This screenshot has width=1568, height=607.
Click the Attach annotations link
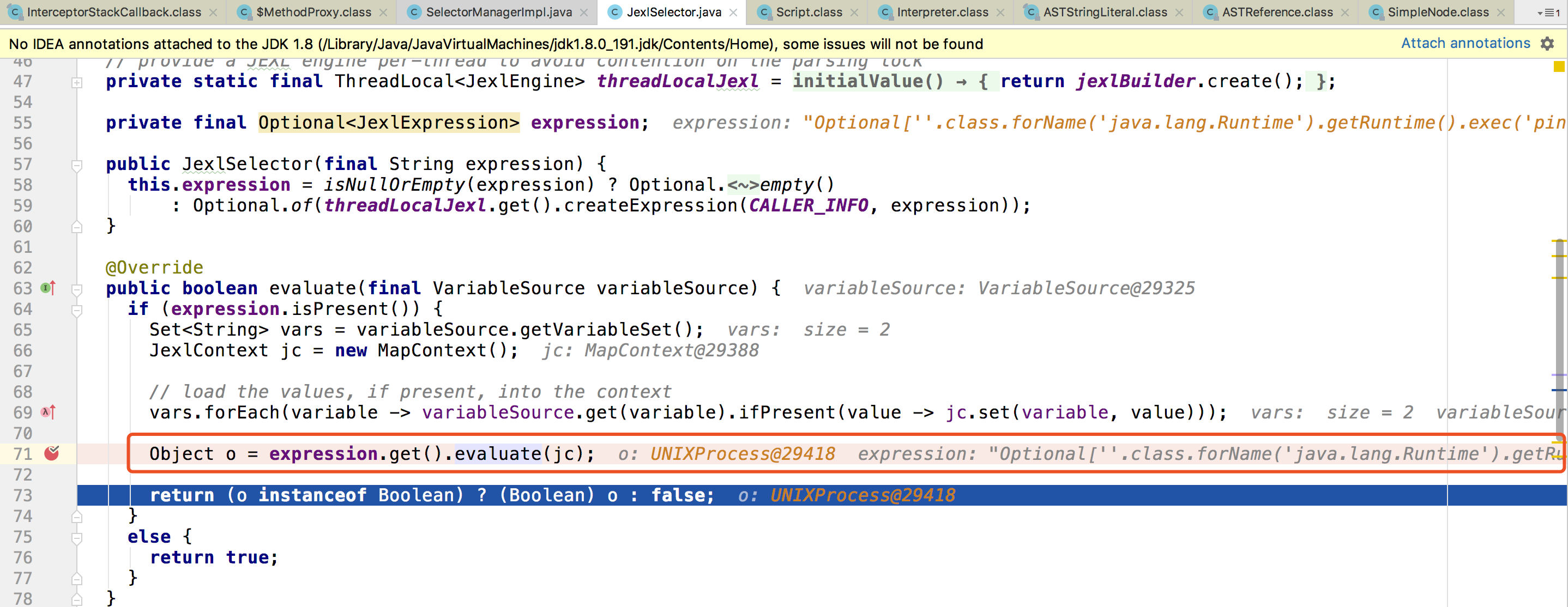coord(1465,43)
